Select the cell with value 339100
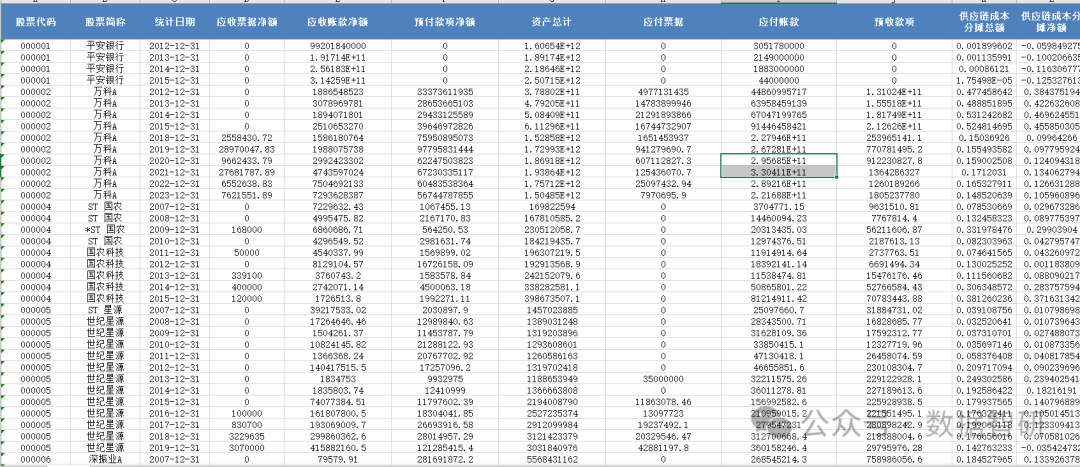This screenshot has width=1080, height=467. (x=247, y=276)
